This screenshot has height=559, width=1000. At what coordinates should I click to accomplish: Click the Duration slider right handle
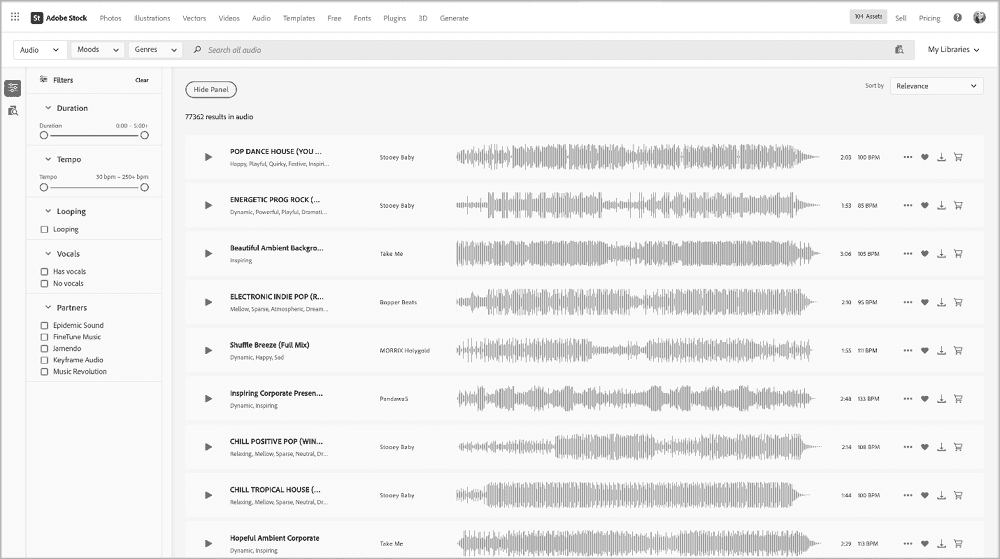145,135
